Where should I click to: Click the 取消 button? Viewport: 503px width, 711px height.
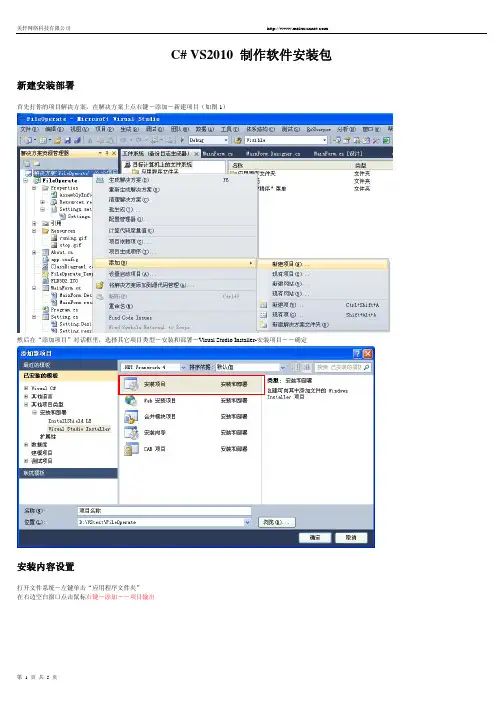pos(351,537)
